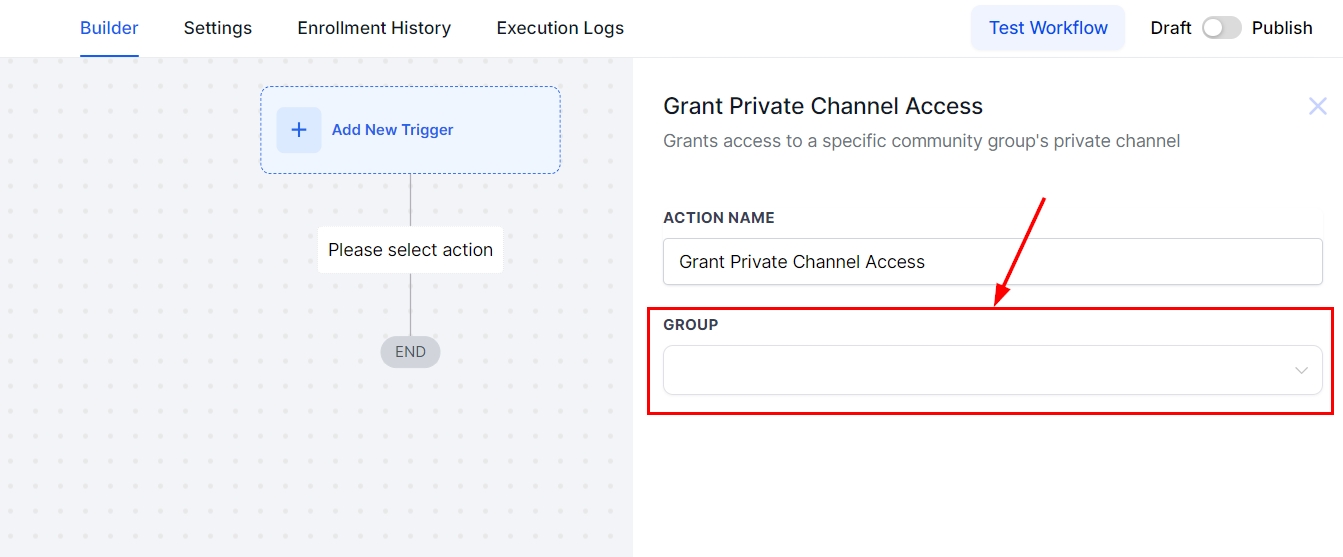Open the Group dropdown field
This screenshot has height=557, width=1343.
coord(980,370)
